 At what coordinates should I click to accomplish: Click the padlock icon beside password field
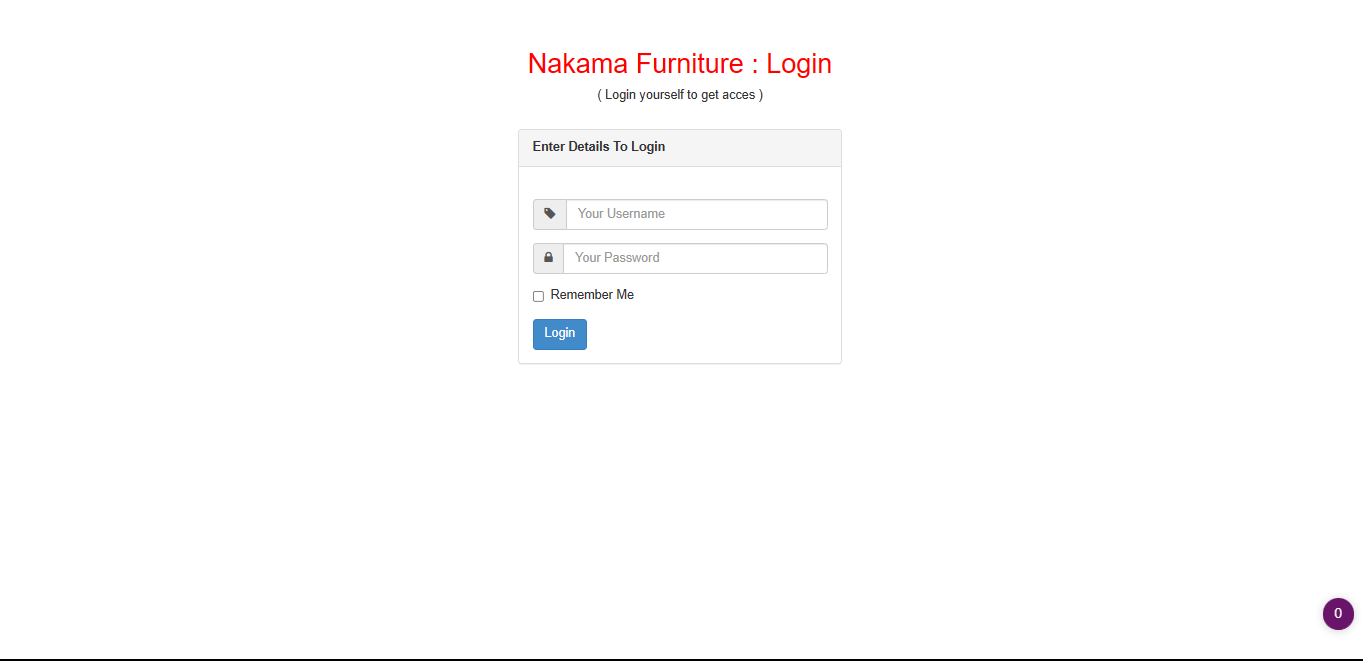click(x=548, y=258)
